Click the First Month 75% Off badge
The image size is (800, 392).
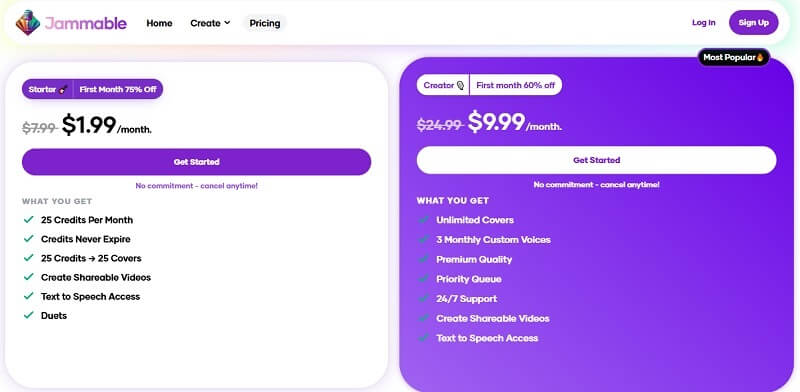tap(118, 89)
